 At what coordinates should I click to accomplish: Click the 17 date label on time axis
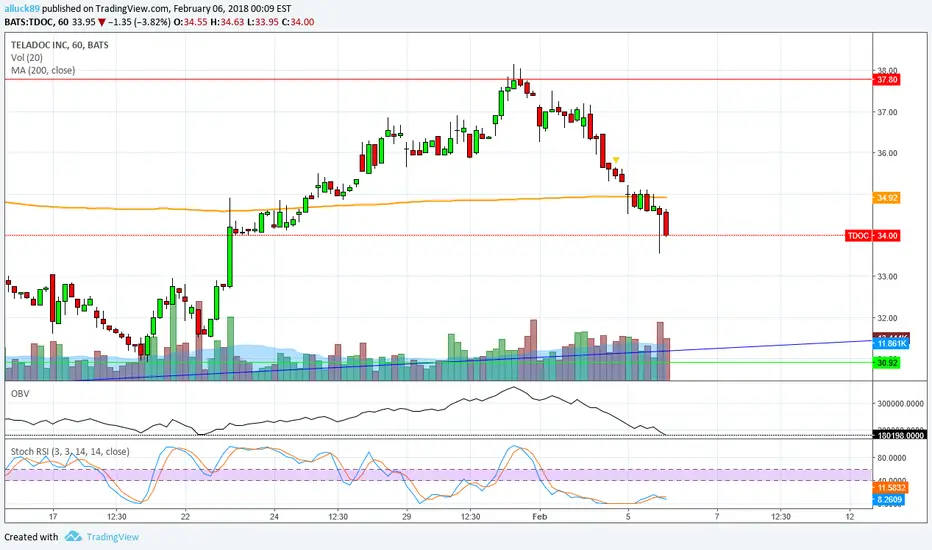click(53, 516)
